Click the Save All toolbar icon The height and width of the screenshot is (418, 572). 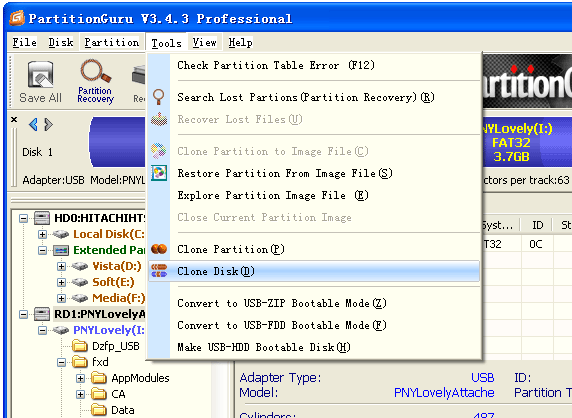[40, 75]
